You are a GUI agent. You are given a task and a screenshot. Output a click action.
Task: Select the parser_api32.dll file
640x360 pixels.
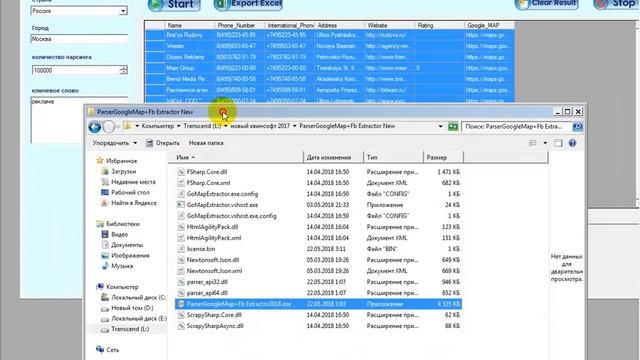click(207, 282)
